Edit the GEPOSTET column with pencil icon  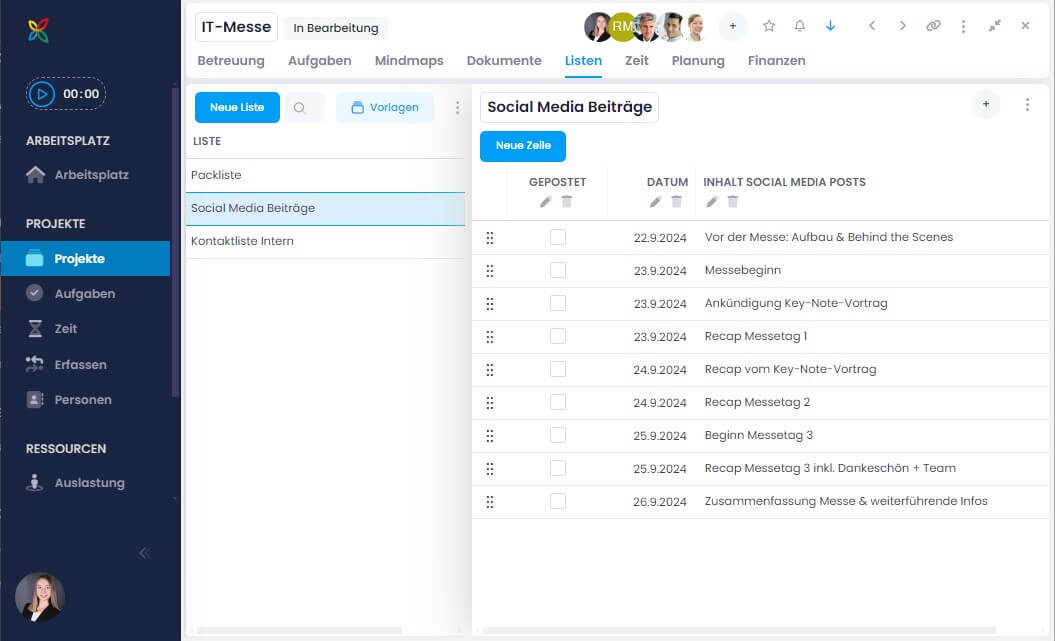click(545, 202)
